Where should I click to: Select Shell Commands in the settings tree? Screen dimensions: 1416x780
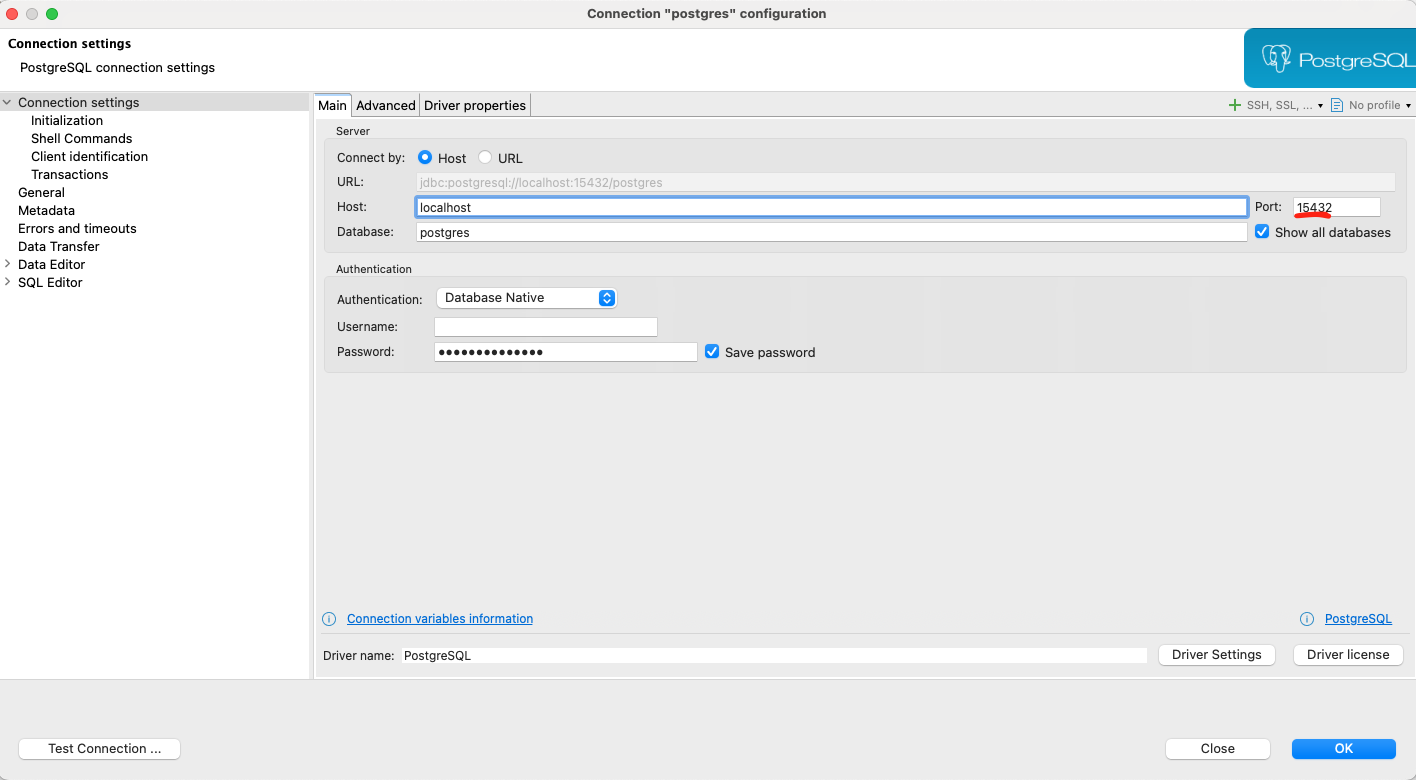82,138
